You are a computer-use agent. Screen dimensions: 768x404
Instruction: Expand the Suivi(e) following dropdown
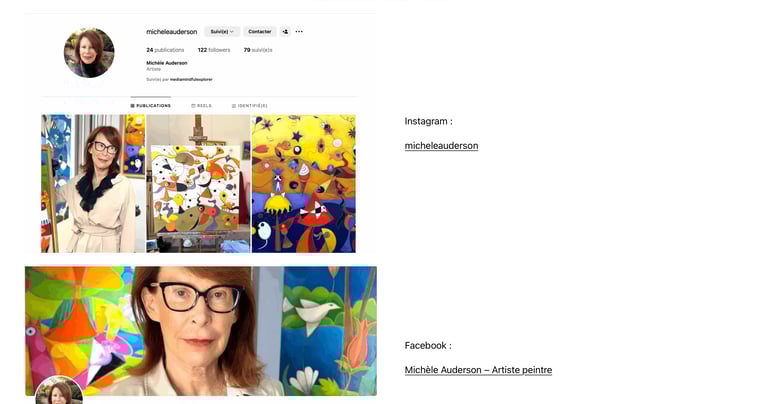222,31
